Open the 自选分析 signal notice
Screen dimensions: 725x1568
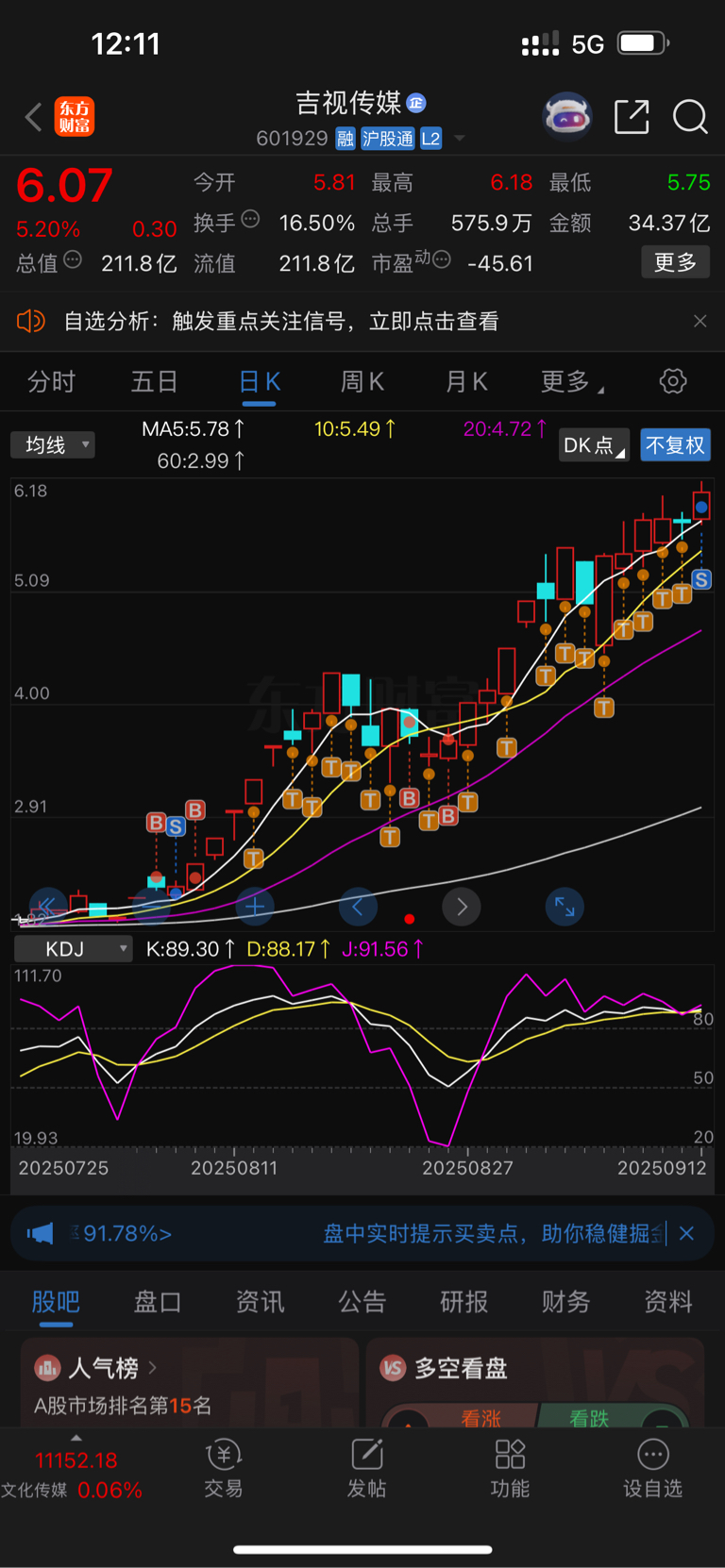coord(281,322)
